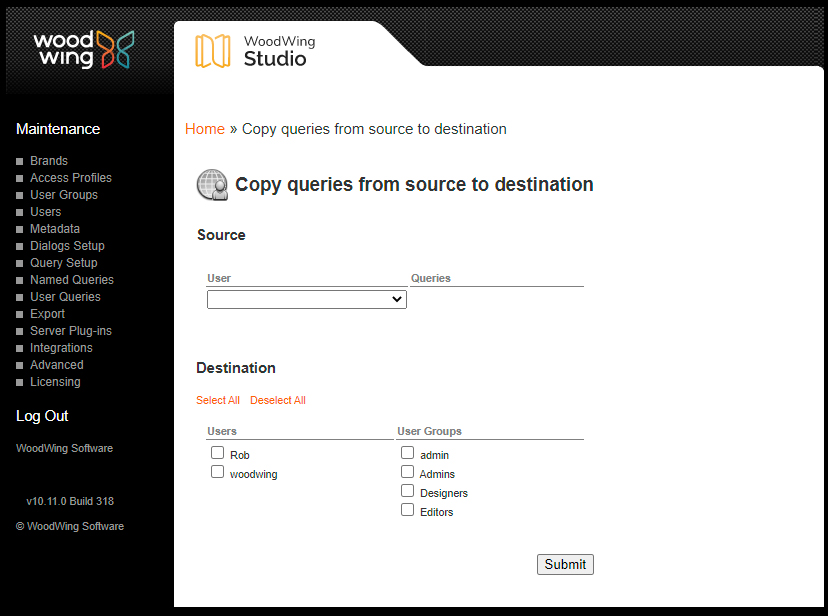Select Users in the Maintenance menu
This screenshot has height=616, width=828.
tap(45, 212)
